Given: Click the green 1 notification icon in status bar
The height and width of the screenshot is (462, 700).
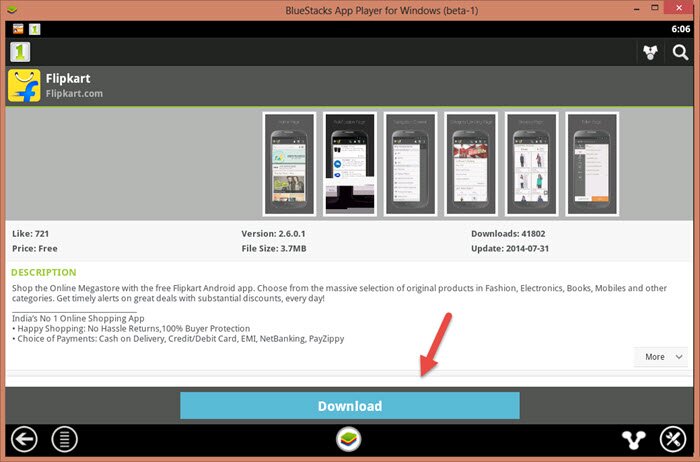Looking at the screenshot, I should [34, 29].
